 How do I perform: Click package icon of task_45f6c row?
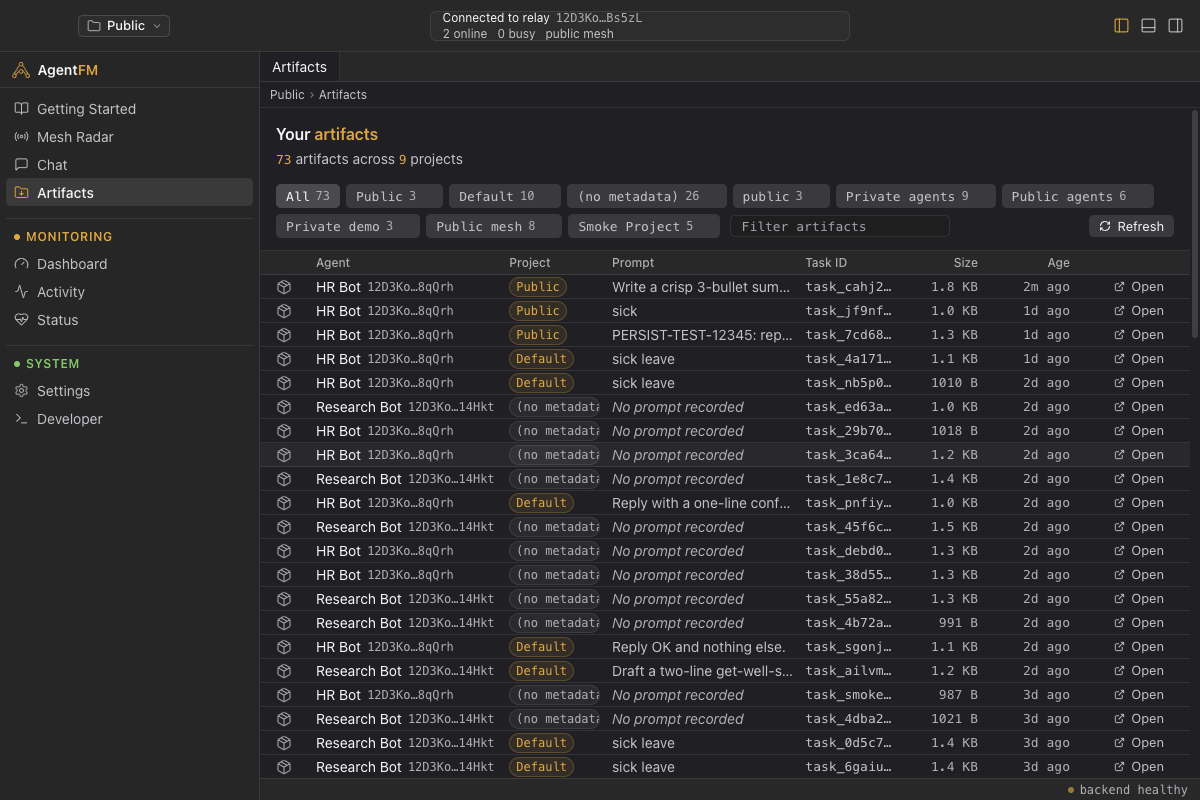coord(284,527)
